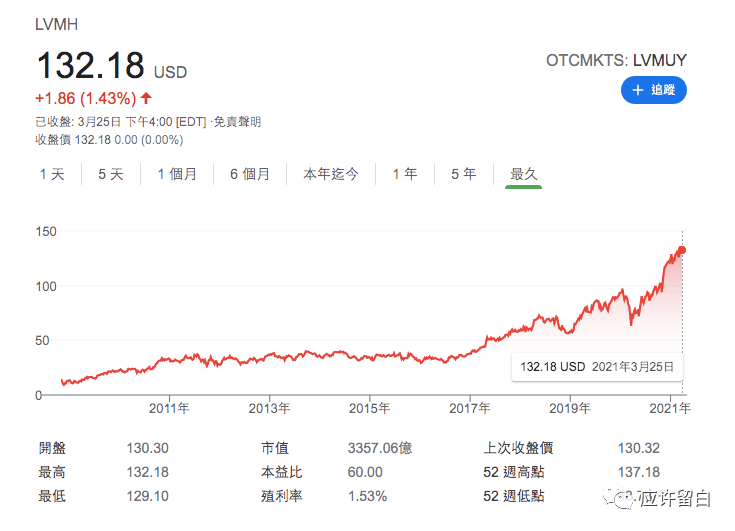Image resolution: width=735 pixels, height=531 pixels.
Task: Click the 市值 market cap value
Action: [367, 448]
